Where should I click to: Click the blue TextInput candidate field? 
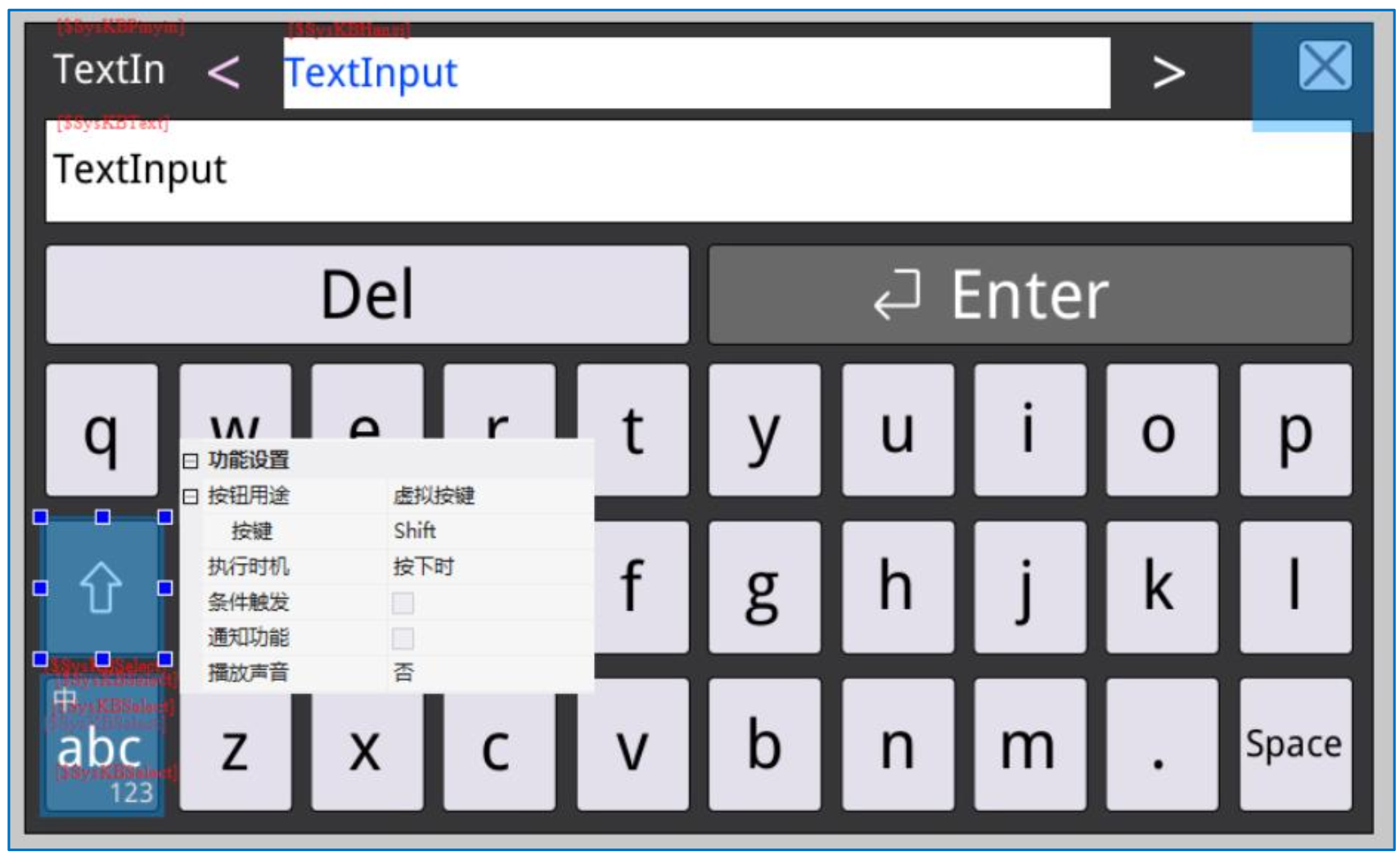(x=695, y=73)
